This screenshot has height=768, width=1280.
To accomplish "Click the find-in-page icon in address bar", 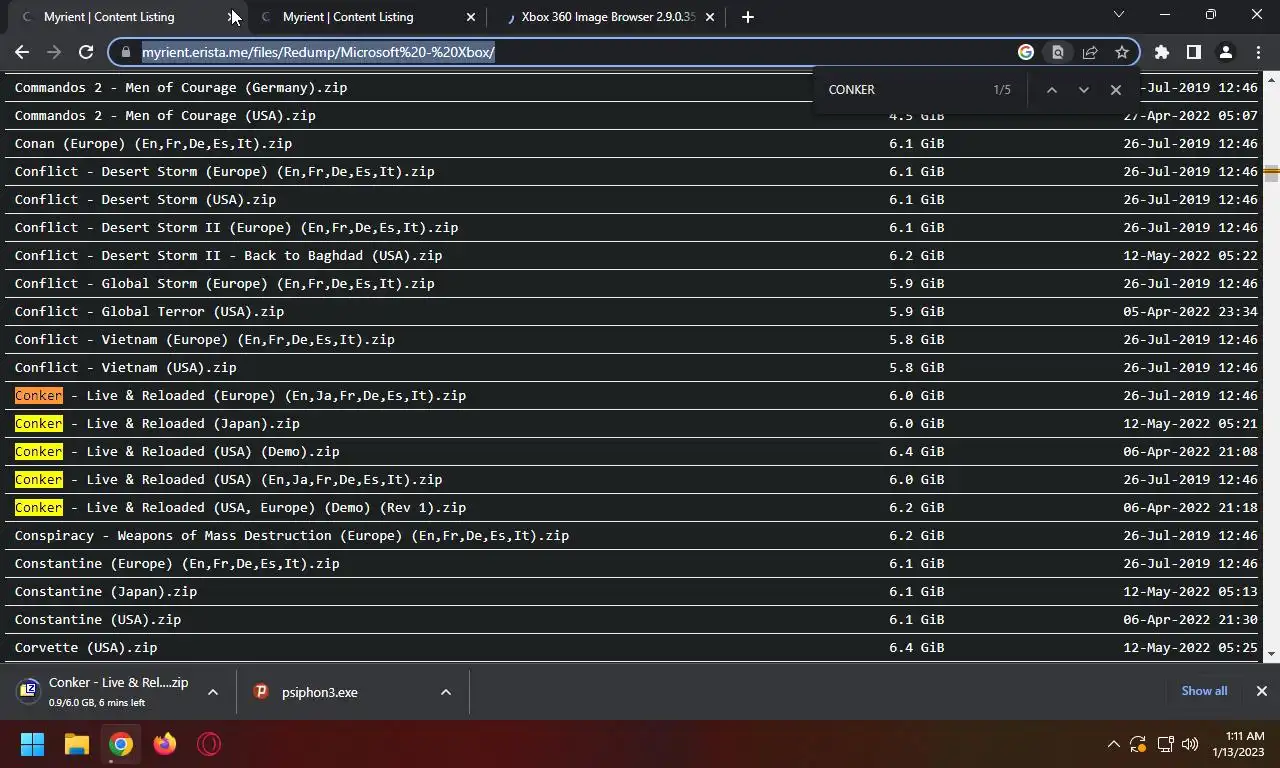I will [x=1057, y=52].
